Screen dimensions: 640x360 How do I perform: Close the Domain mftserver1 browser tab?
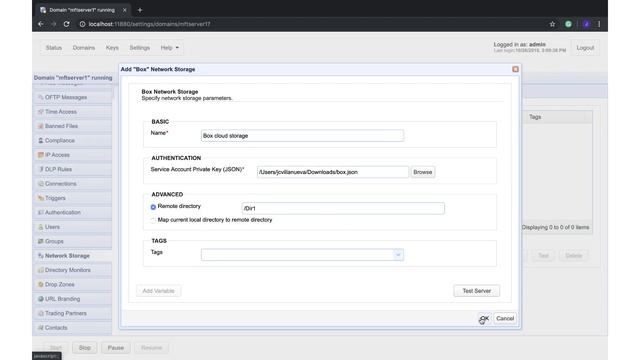(x=124, y=10)
